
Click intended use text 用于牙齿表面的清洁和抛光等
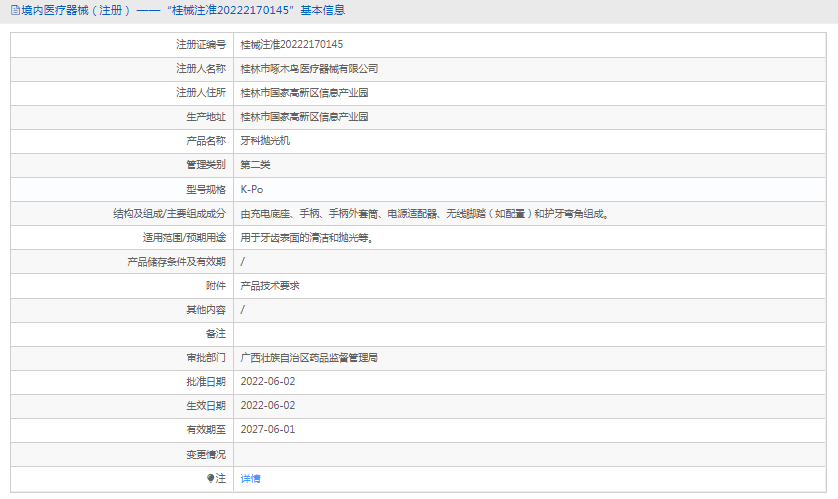tap(307, 238)
